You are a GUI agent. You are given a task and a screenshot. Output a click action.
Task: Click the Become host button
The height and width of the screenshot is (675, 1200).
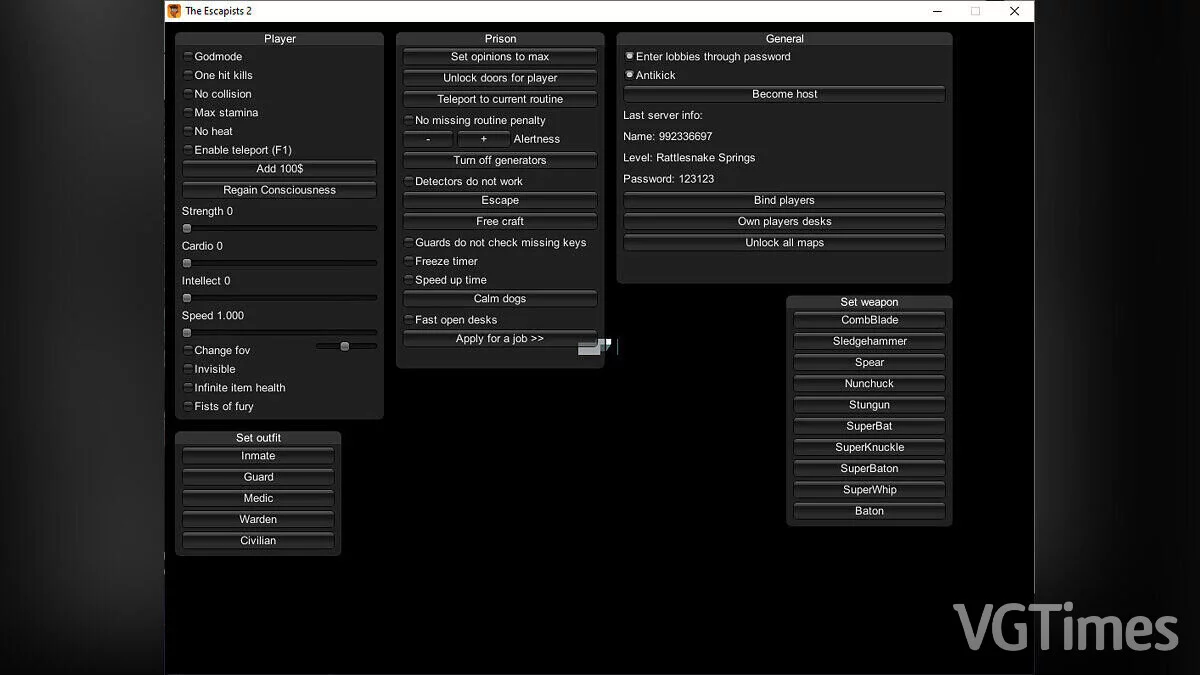pyautogui.click(x=784, y=94)
